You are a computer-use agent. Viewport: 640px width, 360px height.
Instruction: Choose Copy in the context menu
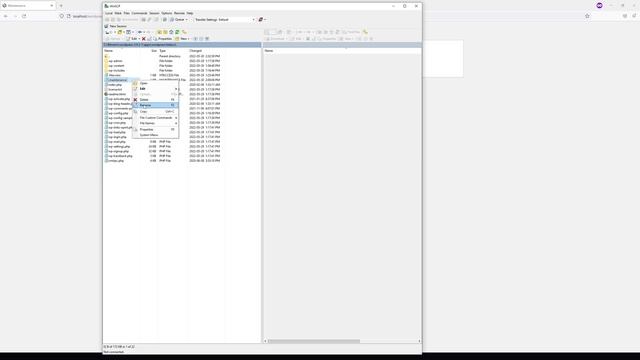point(155,111)
